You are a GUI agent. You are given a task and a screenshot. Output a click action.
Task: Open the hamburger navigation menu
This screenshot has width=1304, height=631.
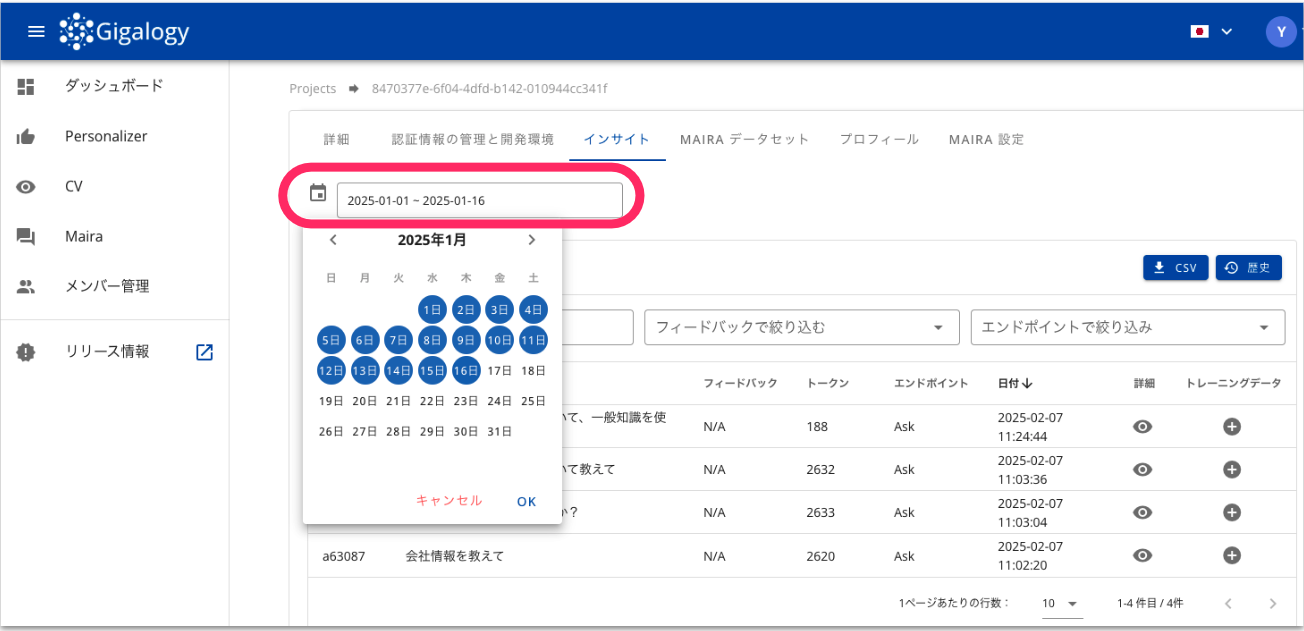tap(36, 30)
